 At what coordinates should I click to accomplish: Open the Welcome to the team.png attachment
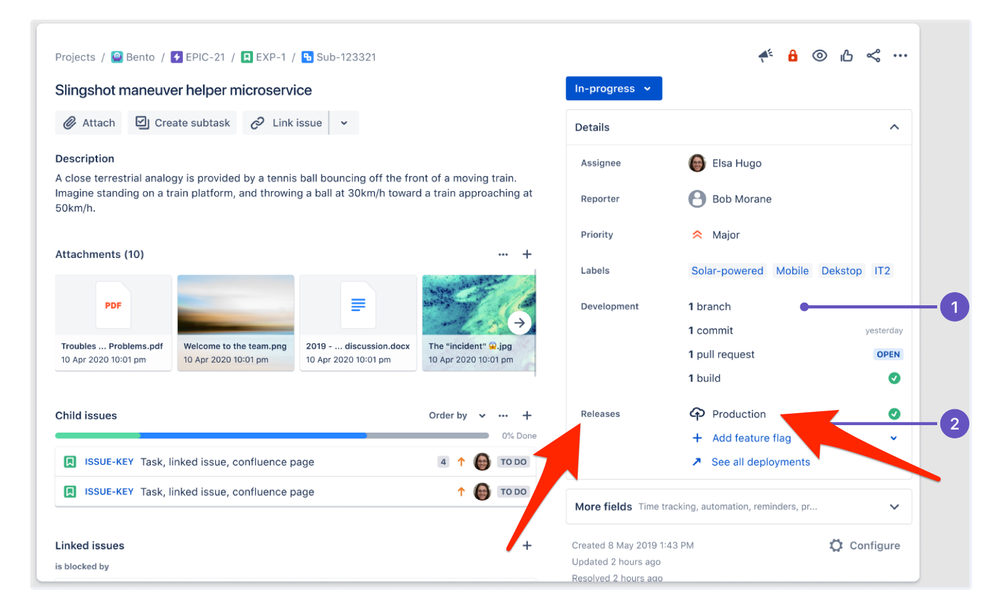(x=236, y=323)
